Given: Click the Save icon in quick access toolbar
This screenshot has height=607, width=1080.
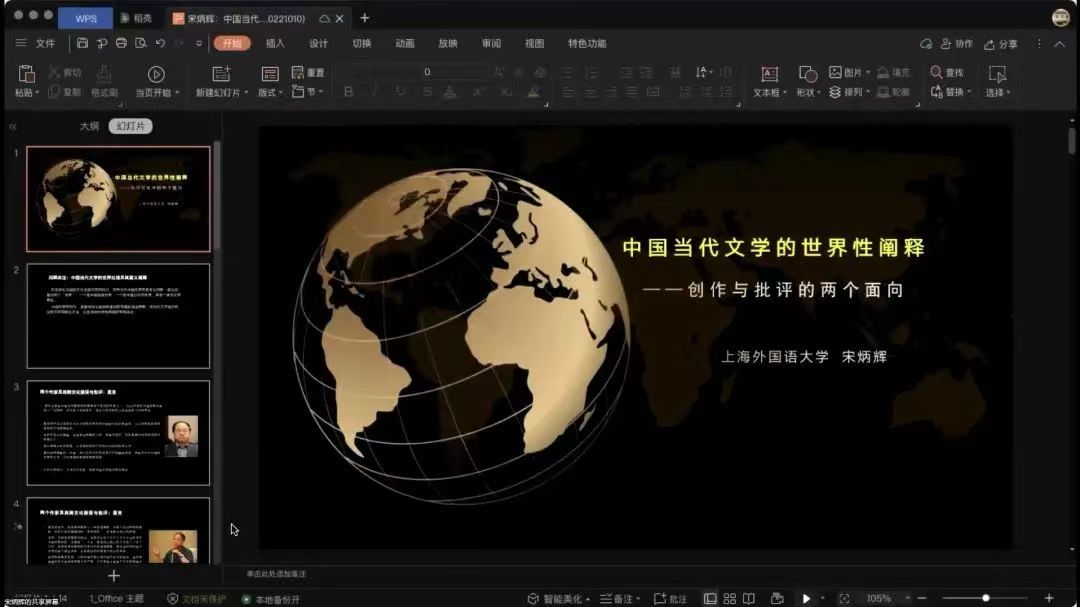Looking at the screenshot, I should coord(82,43).
